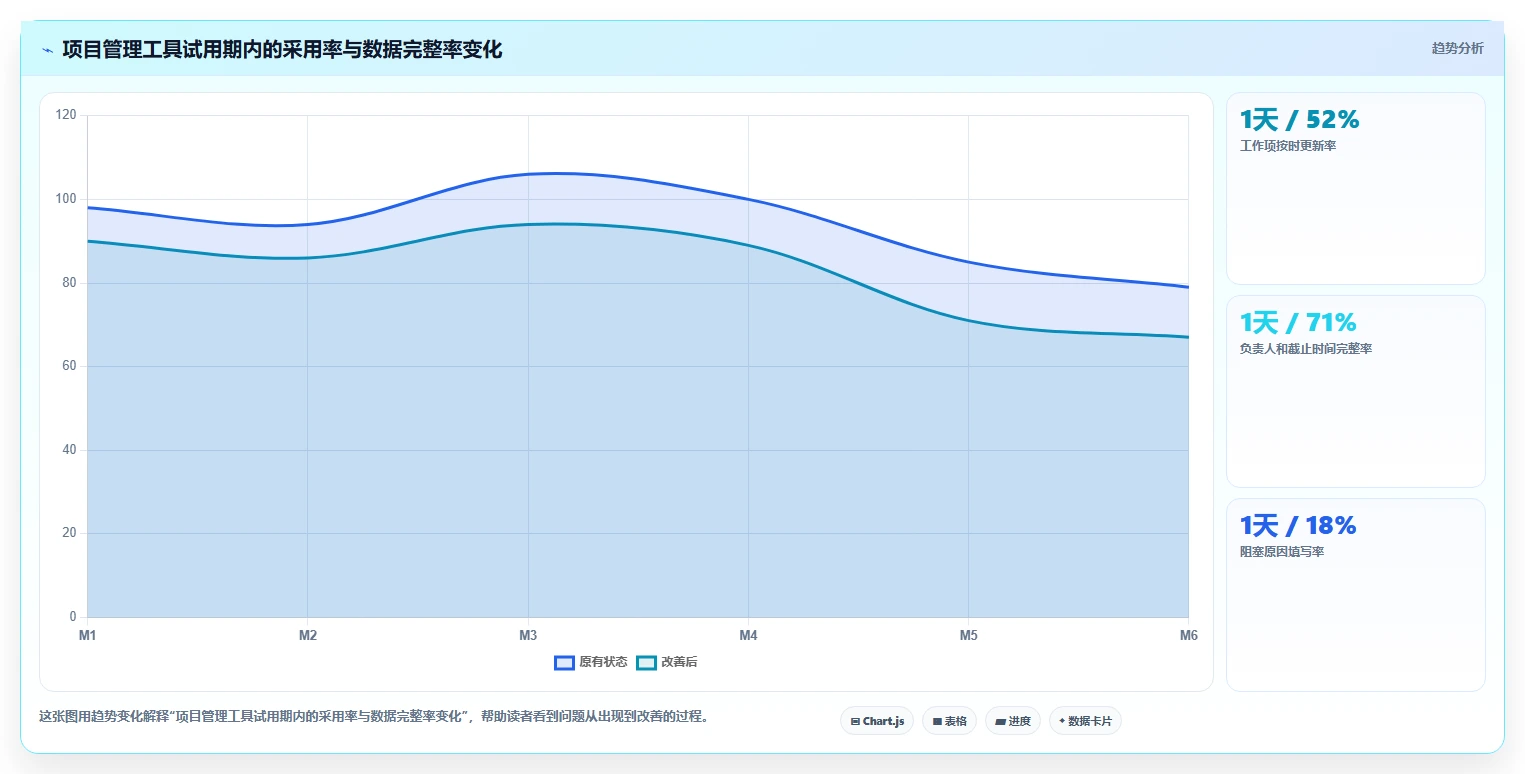
Task: Click the 20 y-axis value
Action: click(x=69, y=533)
